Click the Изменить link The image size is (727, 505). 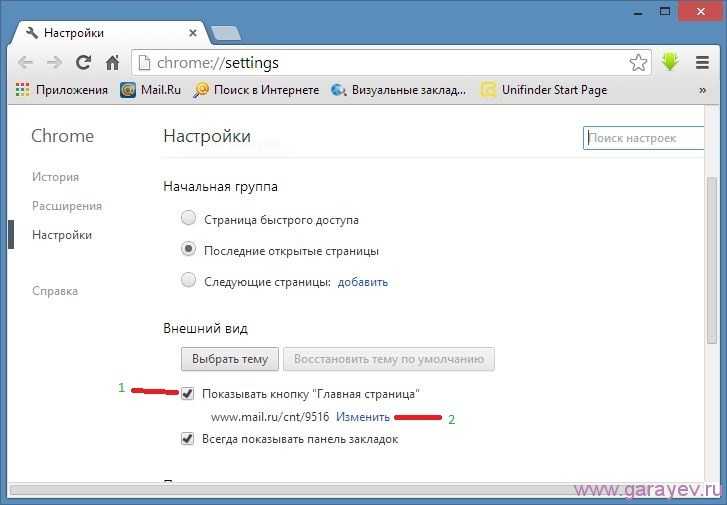tap(363, 417)
